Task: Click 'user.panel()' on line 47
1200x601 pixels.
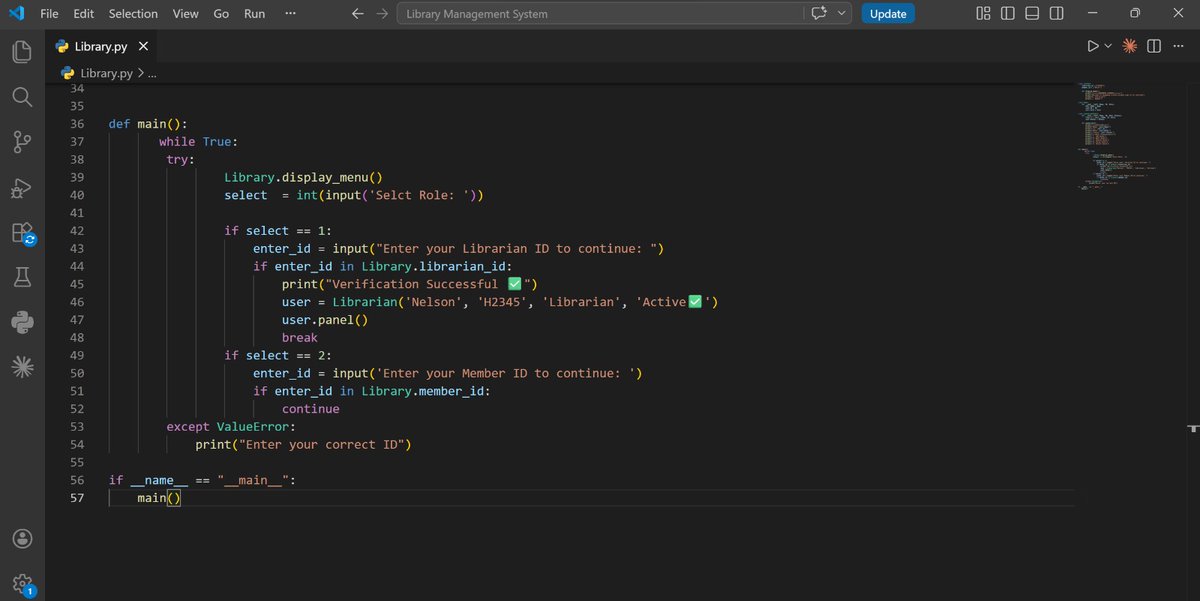Action: (325, 320)
